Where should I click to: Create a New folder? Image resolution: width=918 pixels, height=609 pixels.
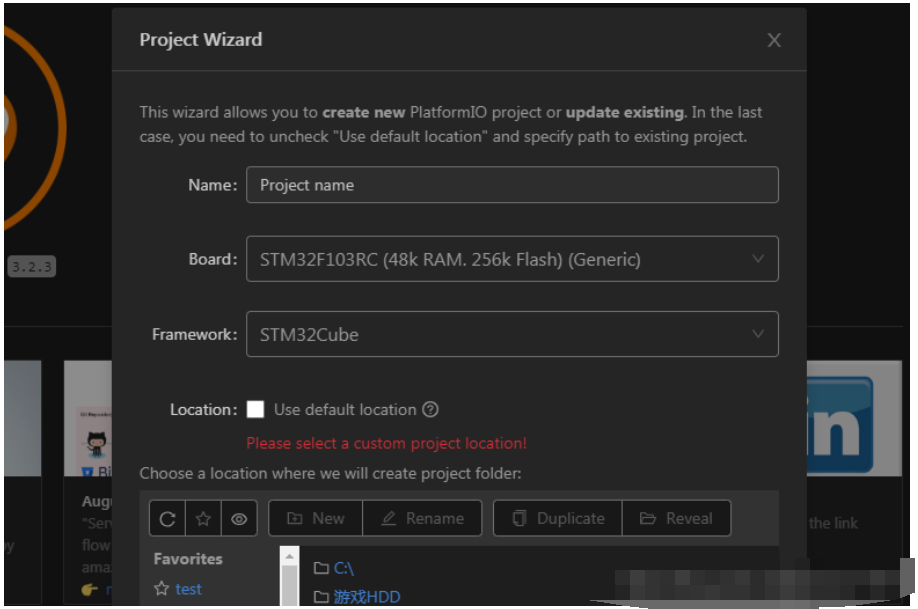[316, 519]
